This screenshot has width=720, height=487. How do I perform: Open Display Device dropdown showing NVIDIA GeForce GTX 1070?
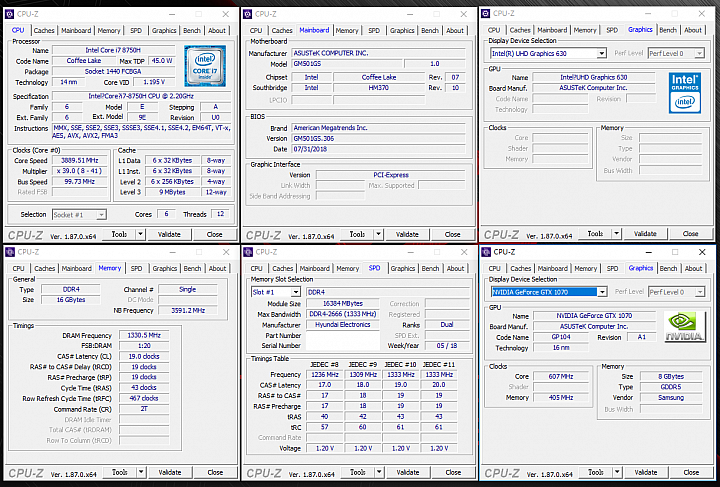pos(602,292)
